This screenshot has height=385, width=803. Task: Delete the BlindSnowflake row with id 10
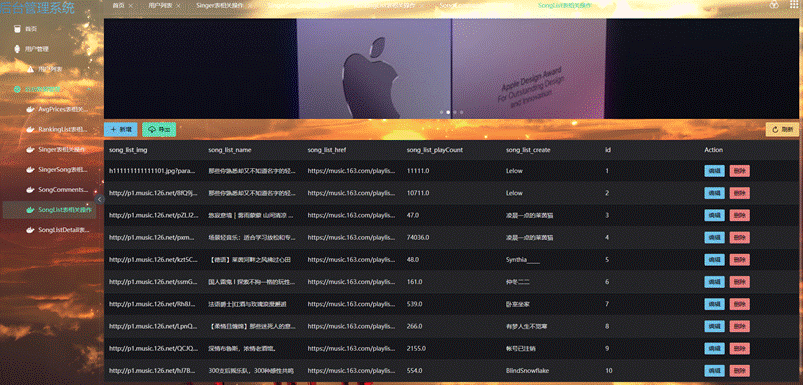[x=739, y=371]
